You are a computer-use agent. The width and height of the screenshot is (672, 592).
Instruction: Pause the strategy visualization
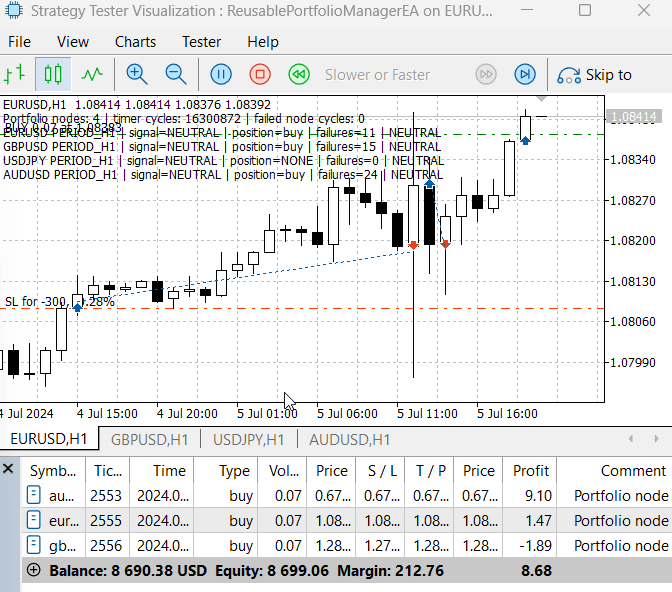coord(221,75)
